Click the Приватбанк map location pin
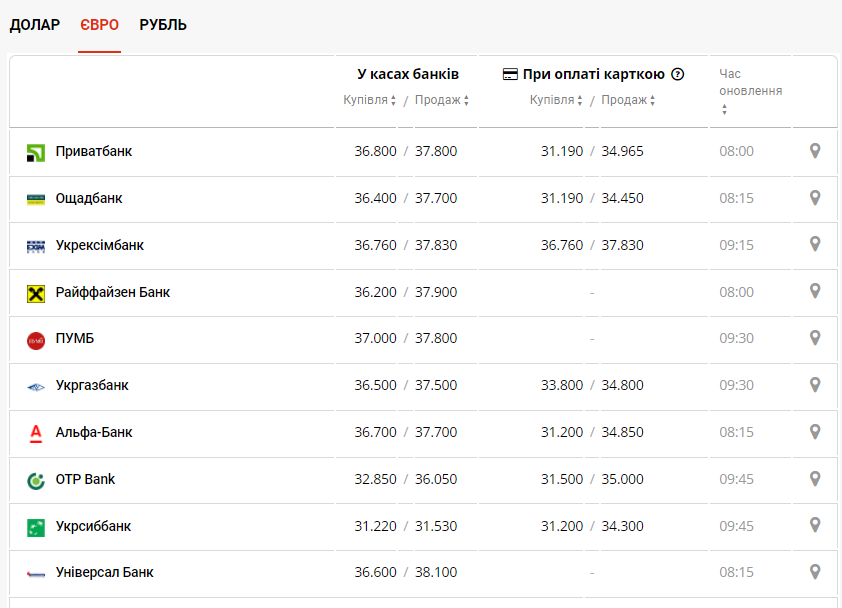Viewport: 842px width, 608px height. (x=815, y=151)
